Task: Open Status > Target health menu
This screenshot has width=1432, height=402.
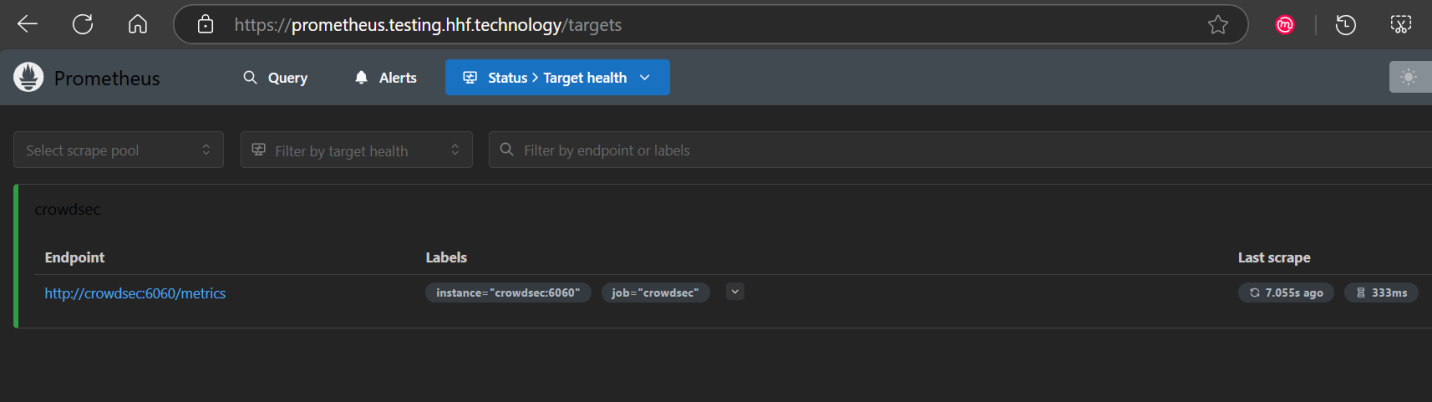Action: pos(557,77)
